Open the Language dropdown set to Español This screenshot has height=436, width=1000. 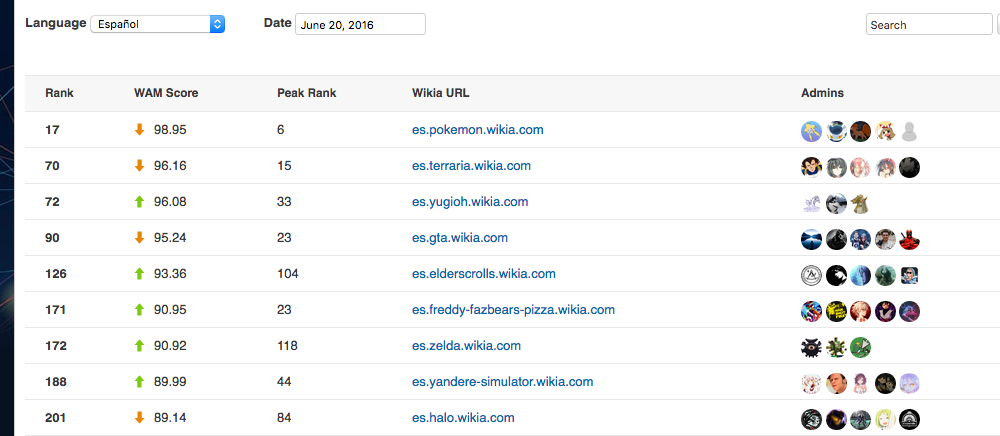coord(158,25)
